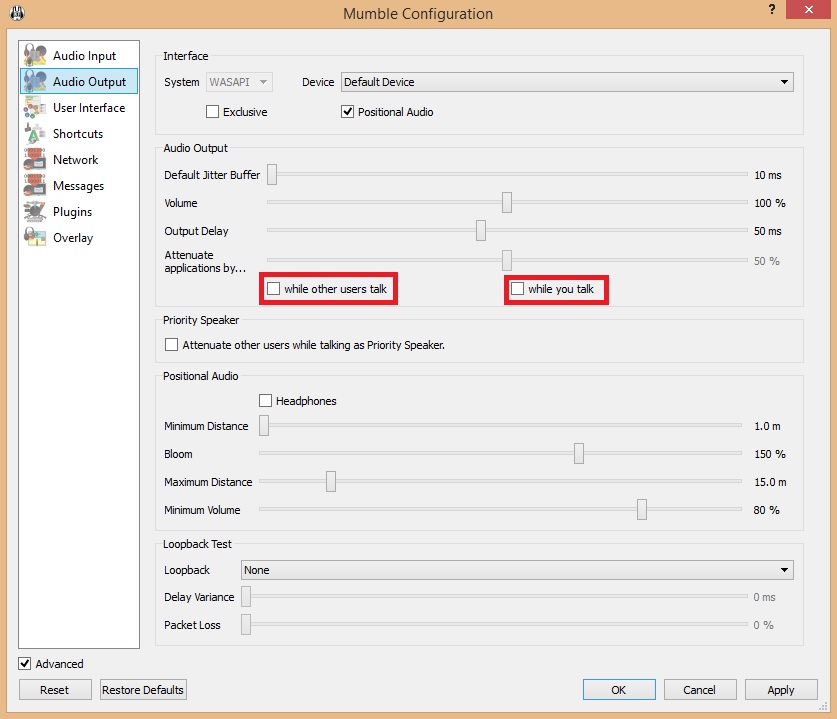Image resolution: width=837 pixels, height=719 pixels.
Task: Uncheck the Advanced checkbox
Action: pos(25,663)
